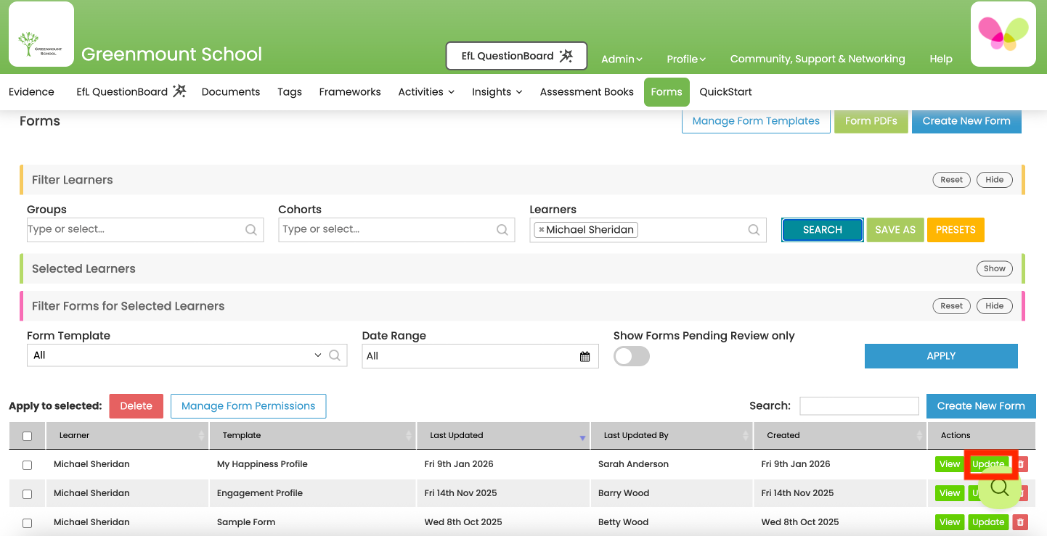Open the Assessment Books tab
The height and width of the screenshot is (536, 1048).
click(587, 92)
